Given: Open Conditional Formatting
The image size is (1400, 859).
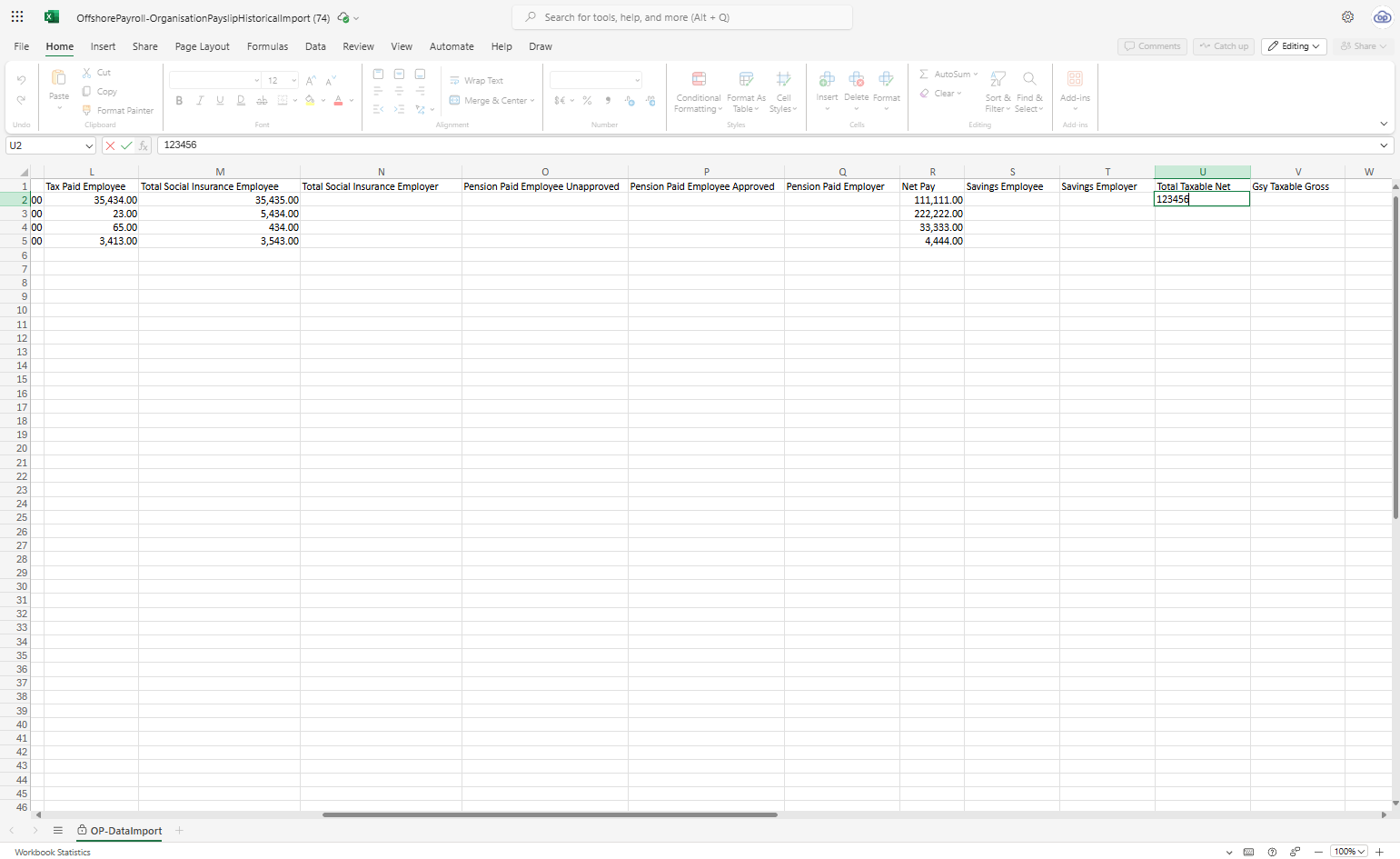Looking at the screenshot, I should tap(699, 92).
